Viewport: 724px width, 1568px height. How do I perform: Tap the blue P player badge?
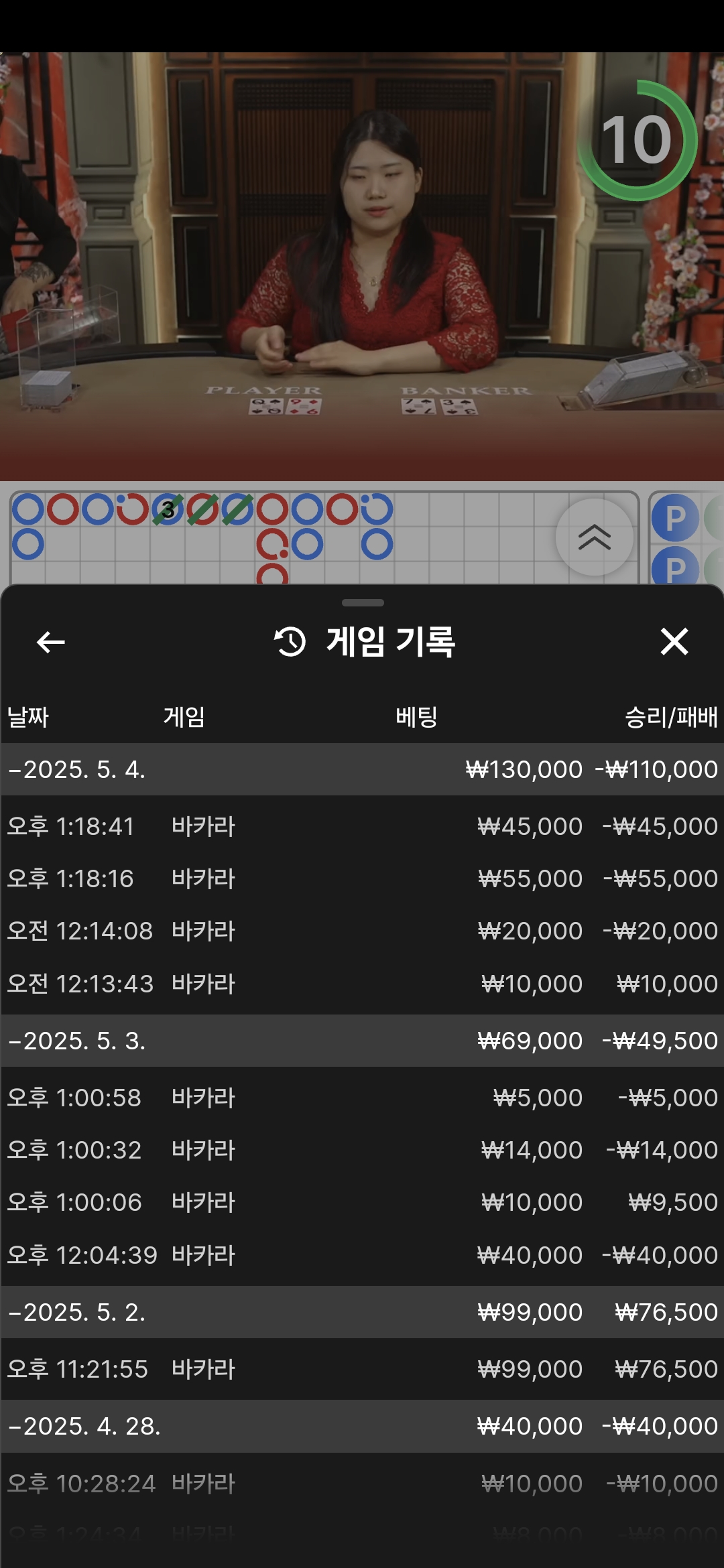[x=674, y=518]
